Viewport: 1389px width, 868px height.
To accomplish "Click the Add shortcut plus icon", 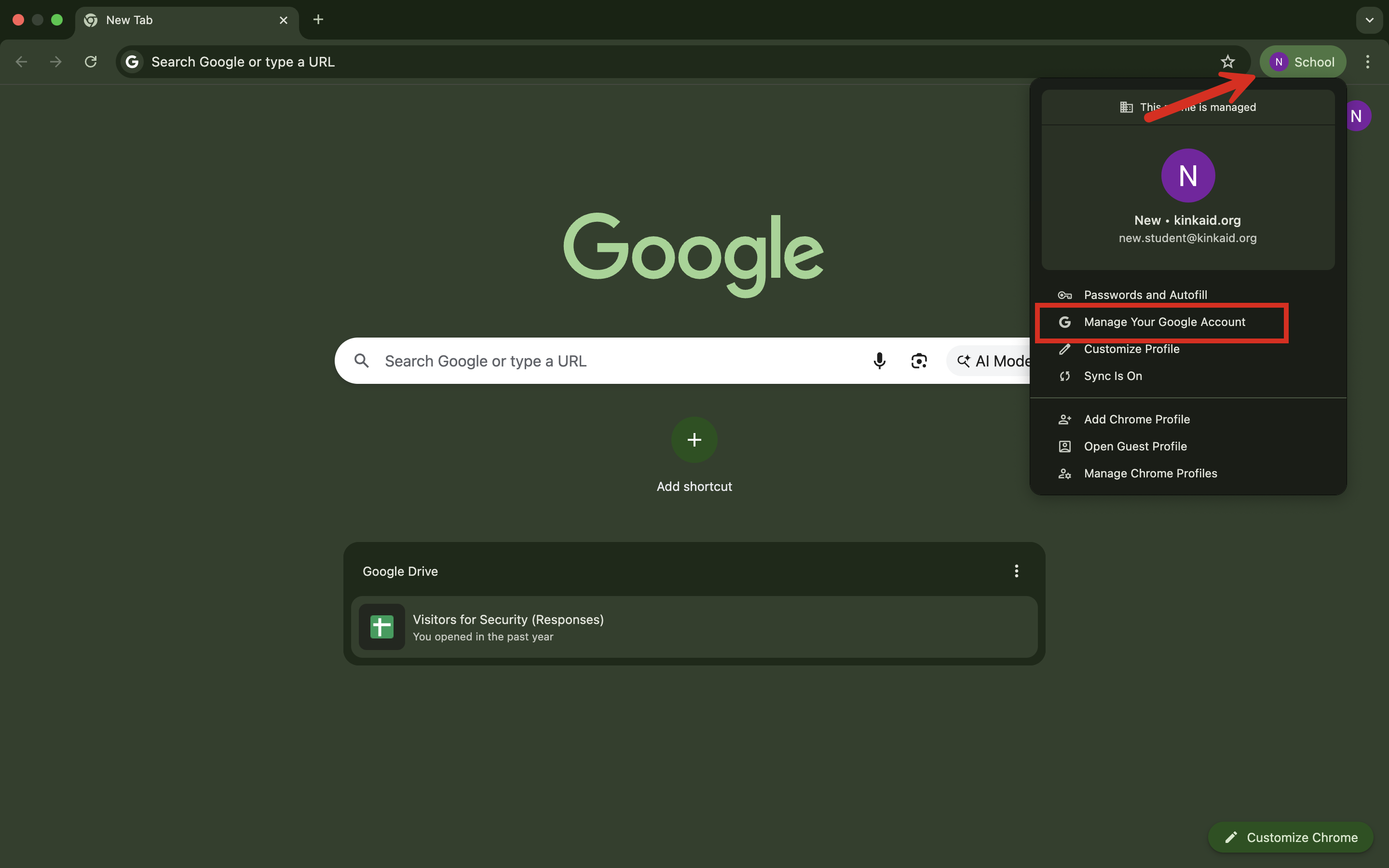I will point(694,440).
